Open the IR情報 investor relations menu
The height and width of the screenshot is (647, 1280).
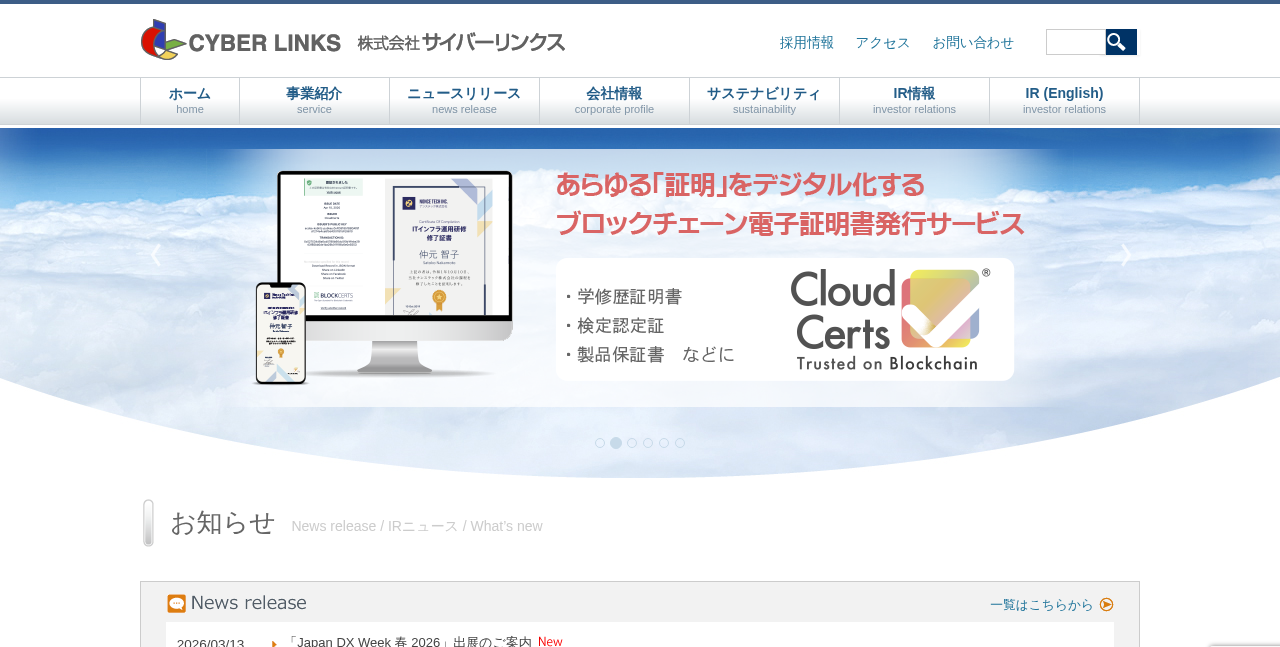pyautogui.click(x=914, y=101)
